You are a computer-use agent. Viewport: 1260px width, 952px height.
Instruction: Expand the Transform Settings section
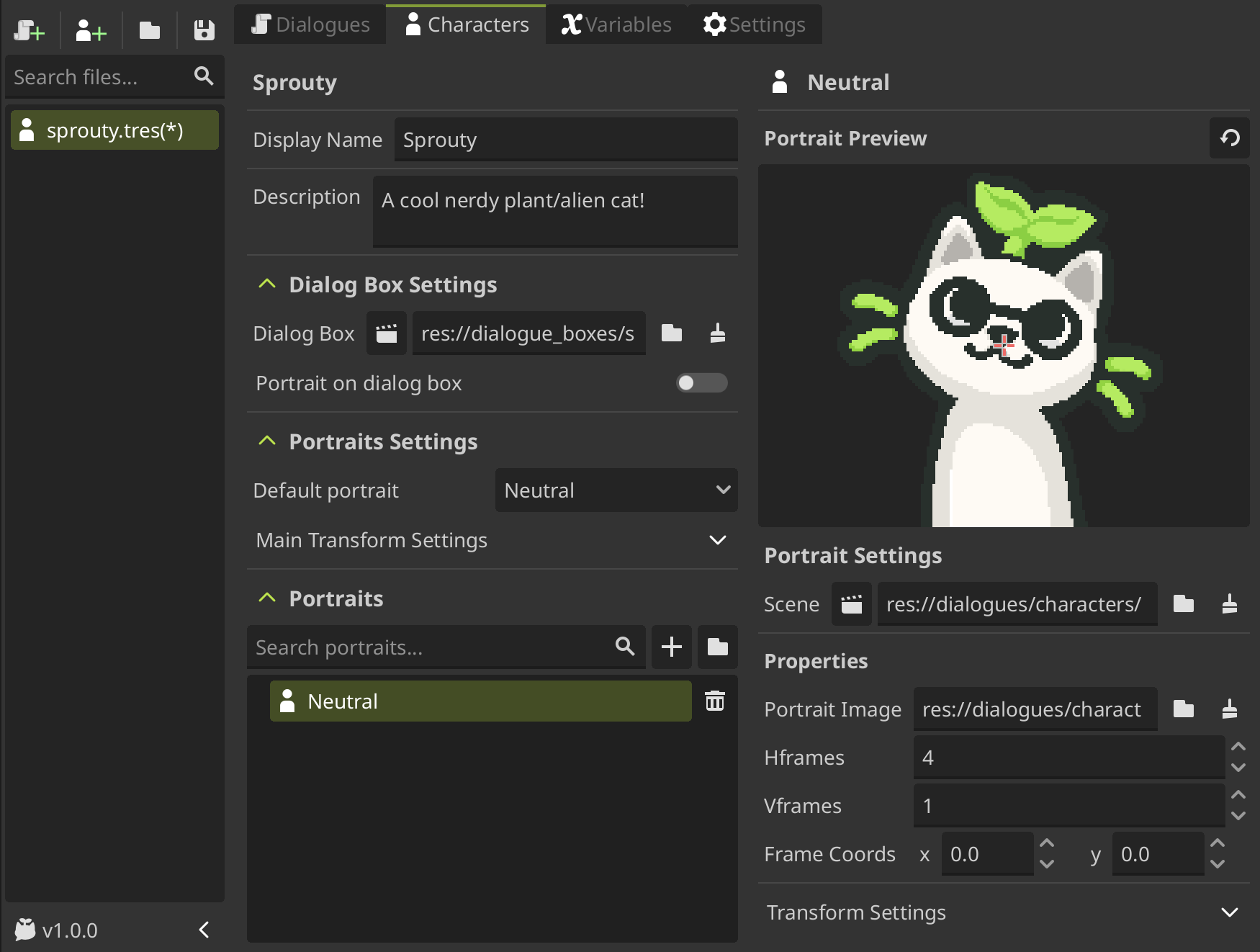pos(1229,912)
